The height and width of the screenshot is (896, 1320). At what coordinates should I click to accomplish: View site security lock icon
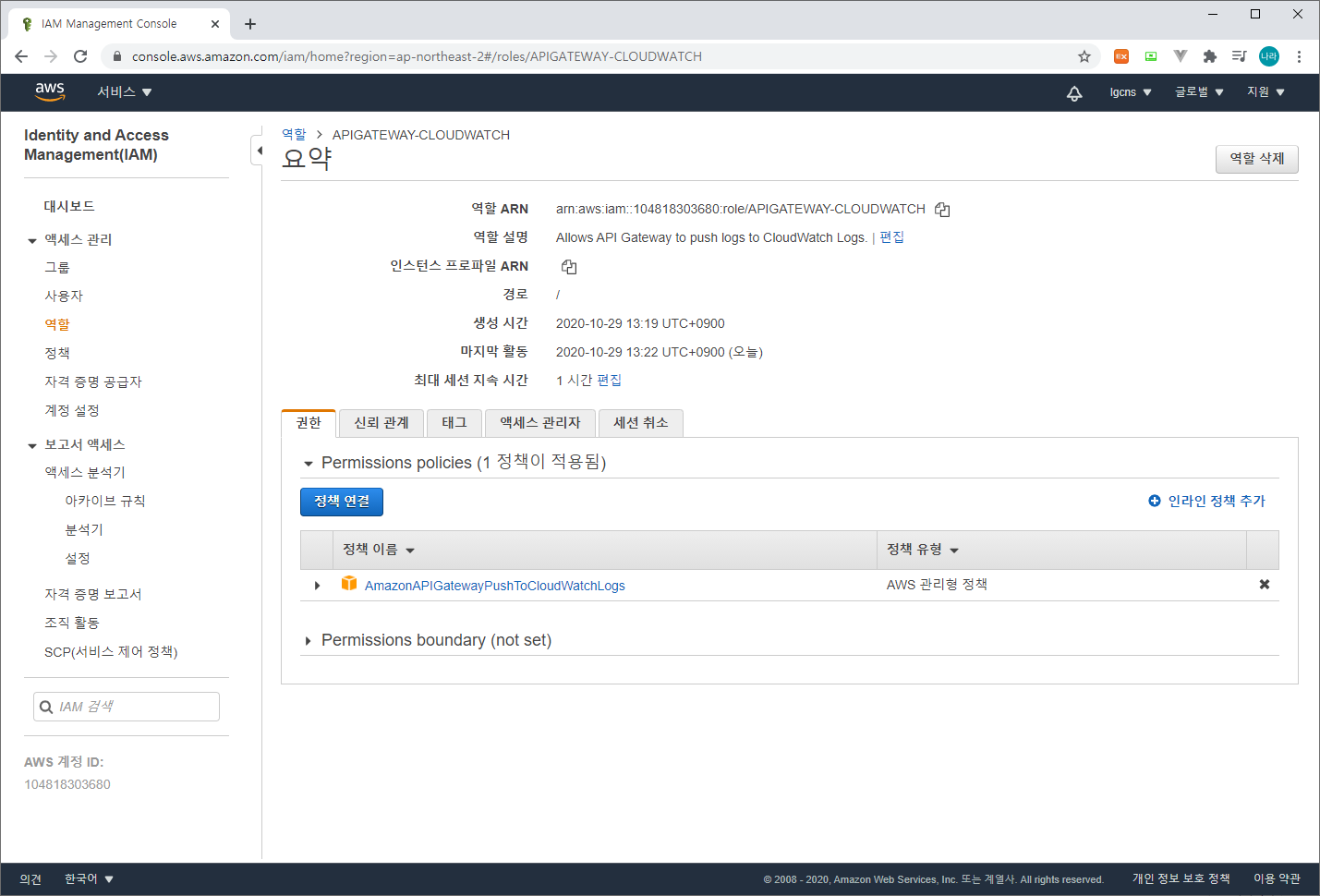click(116, 56)
